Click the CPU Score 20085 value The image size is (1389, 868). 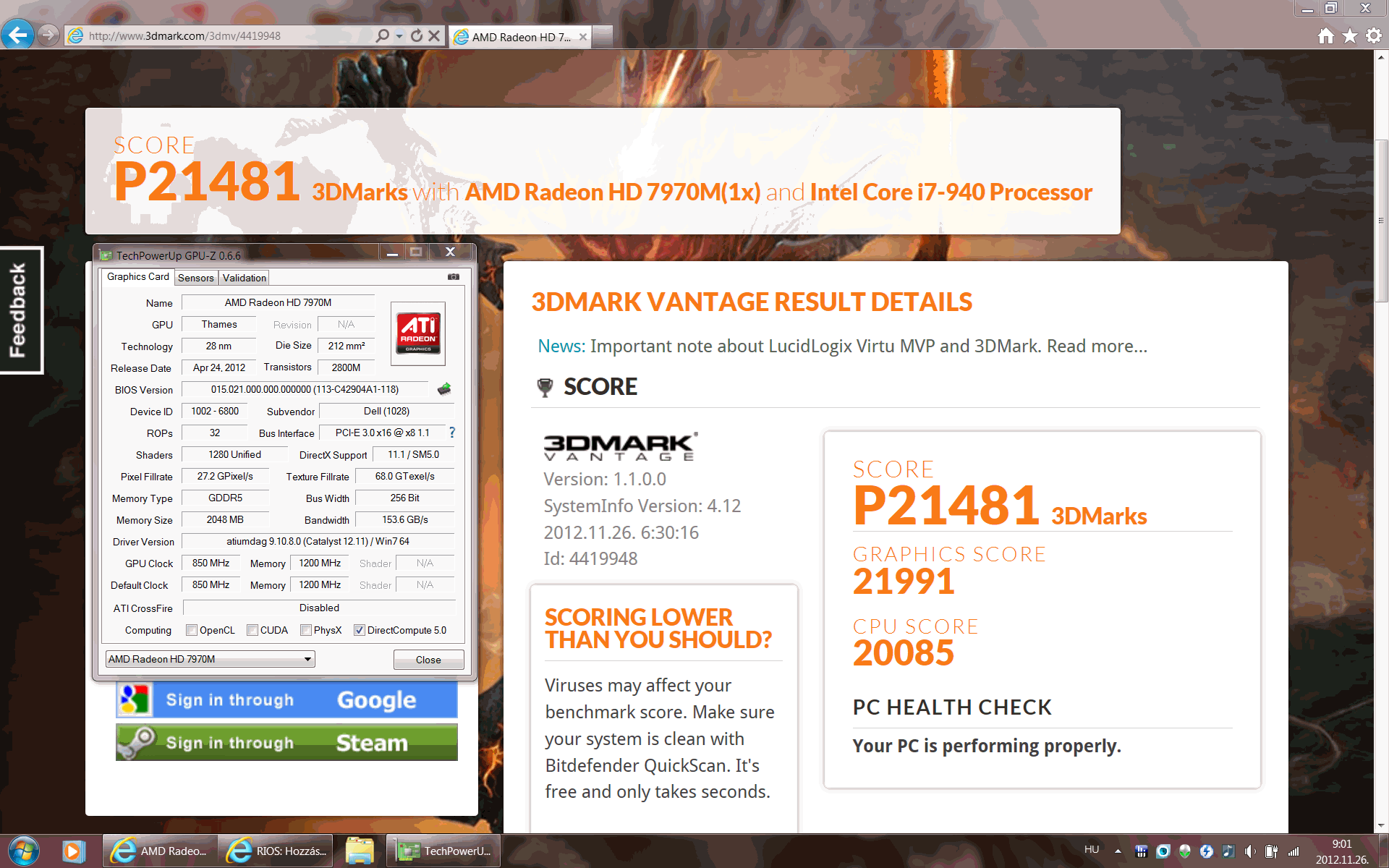point(904,653)
